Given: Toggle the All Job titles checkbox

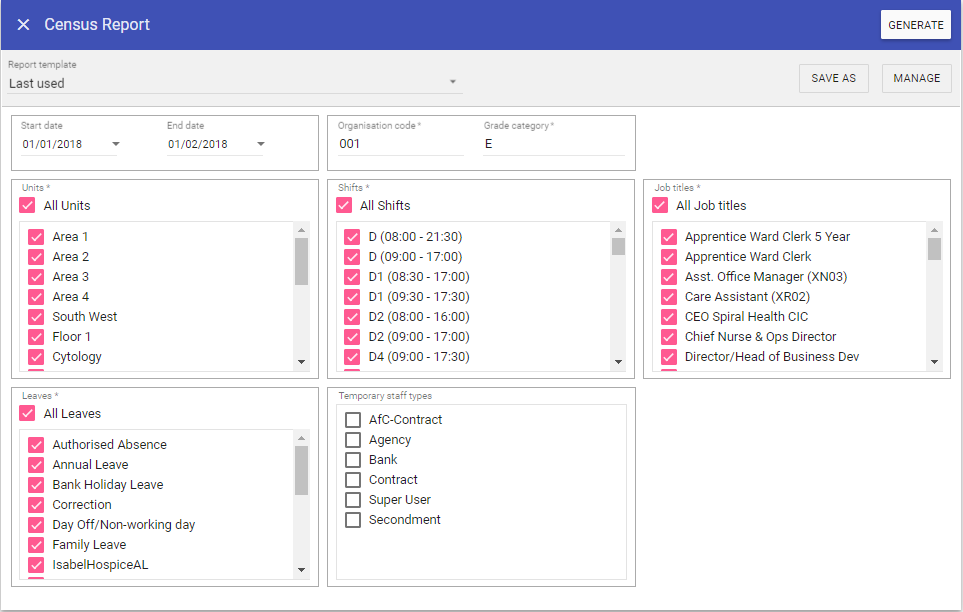Looking at the screenshot, I should tap(660, 206).
